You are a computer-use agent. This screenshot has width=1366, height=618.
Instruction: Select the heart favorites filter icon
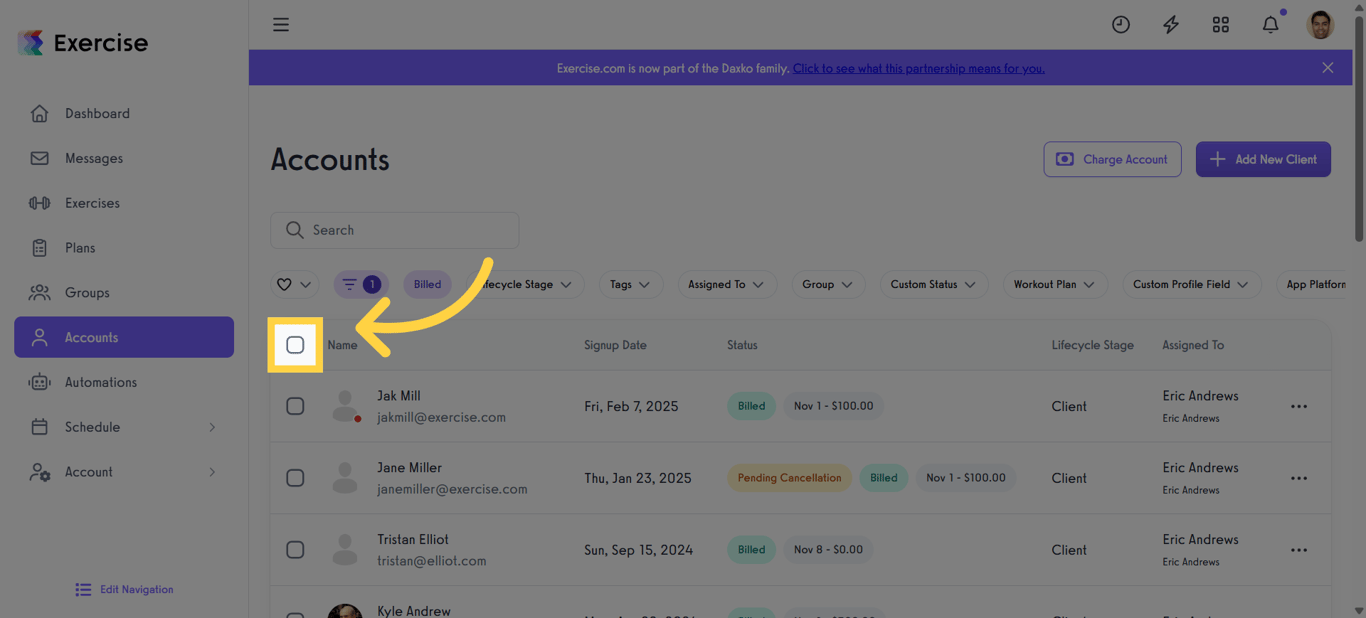coord(287,284)
